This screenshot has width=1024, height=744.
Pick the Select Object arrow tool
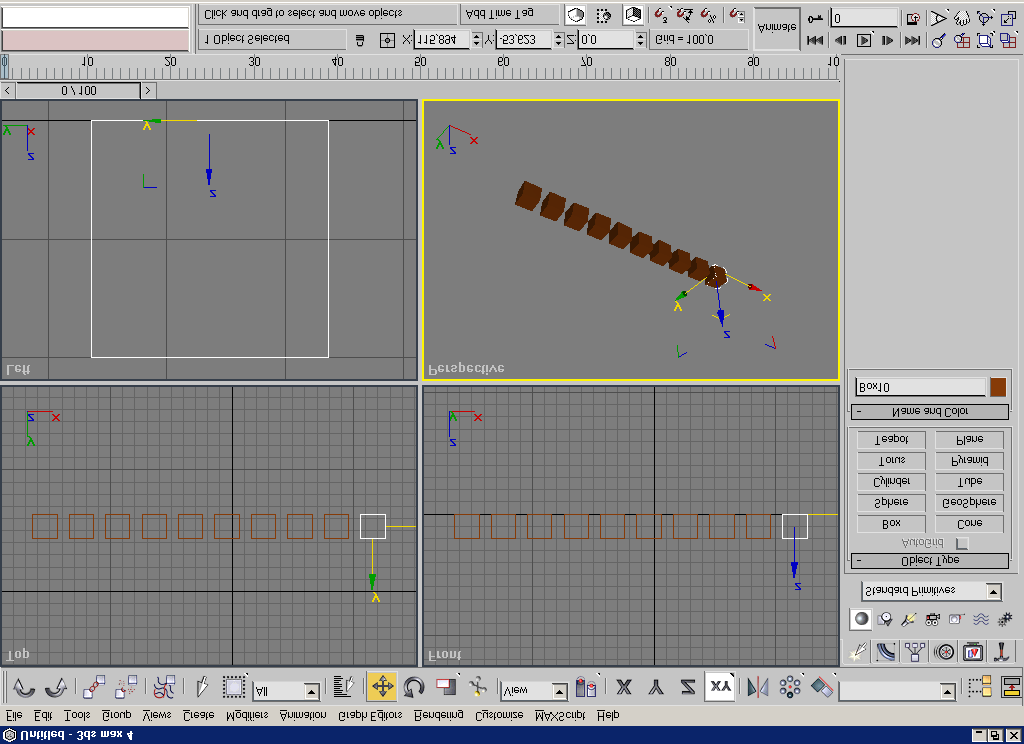point(202,687)
